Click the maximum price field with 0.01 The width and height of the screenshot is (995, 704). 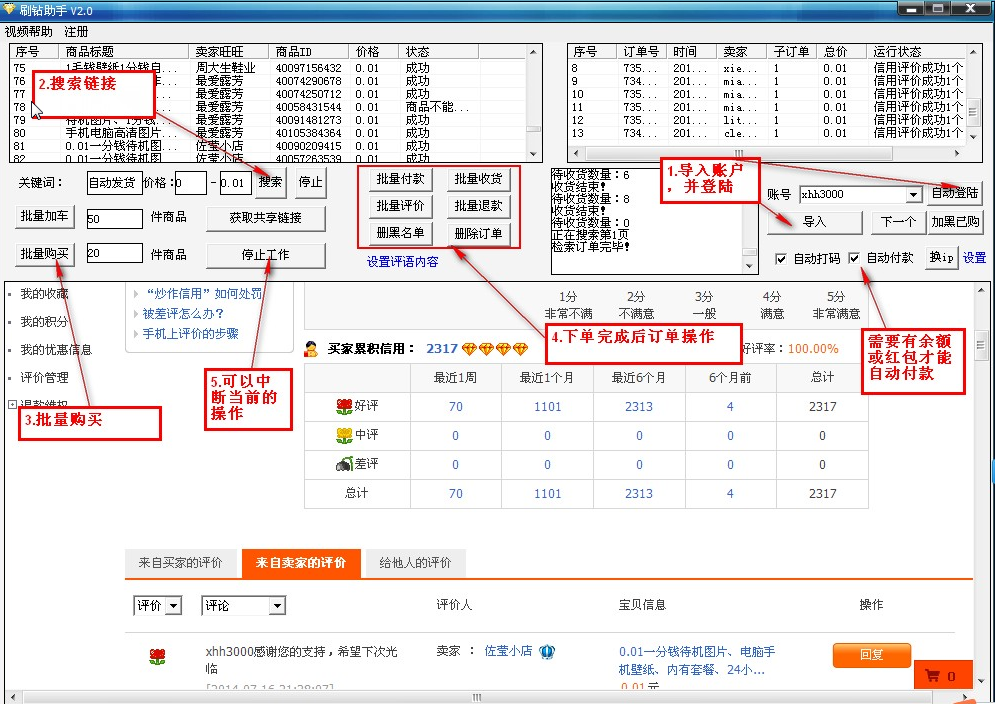coord(235,183)
